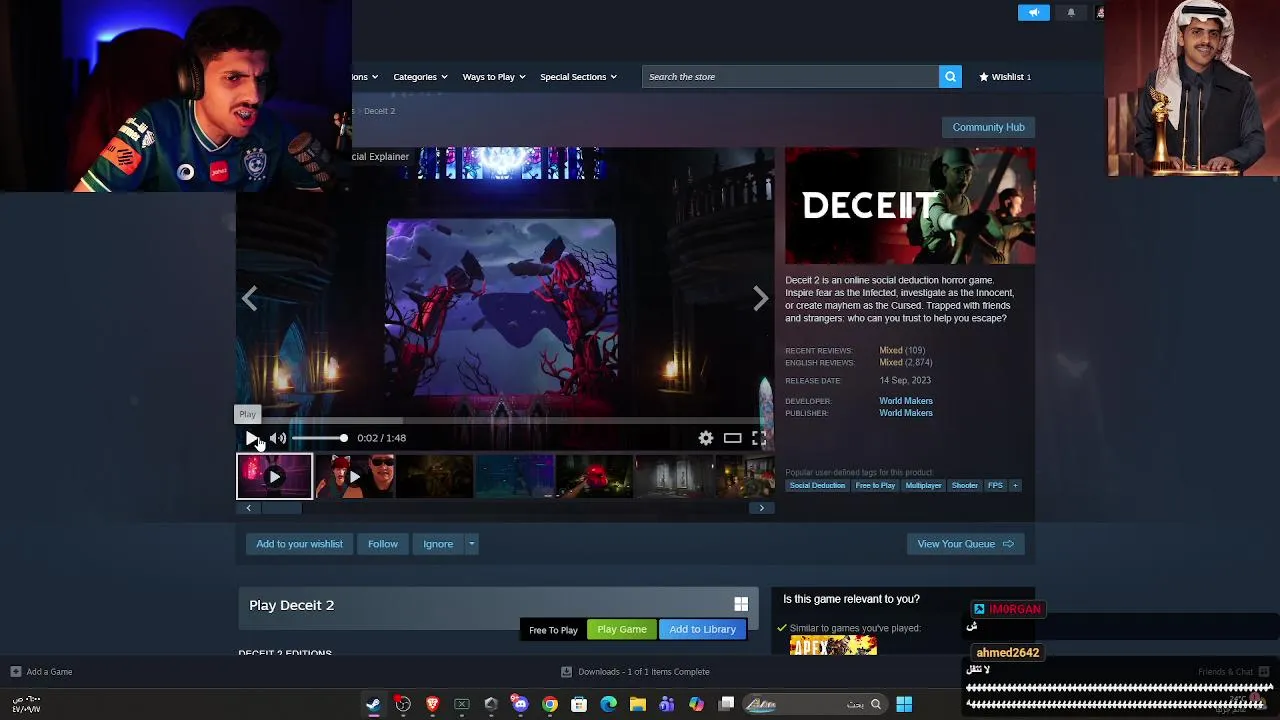Click Add a Game in Steam footer
The image size is (1280, 720).
[41, 672]
